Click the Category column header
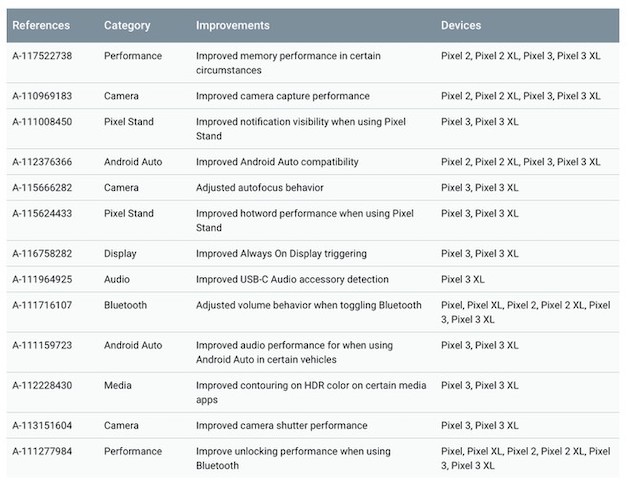This screenshot has width=630, height=490. [x=127, y=25]
